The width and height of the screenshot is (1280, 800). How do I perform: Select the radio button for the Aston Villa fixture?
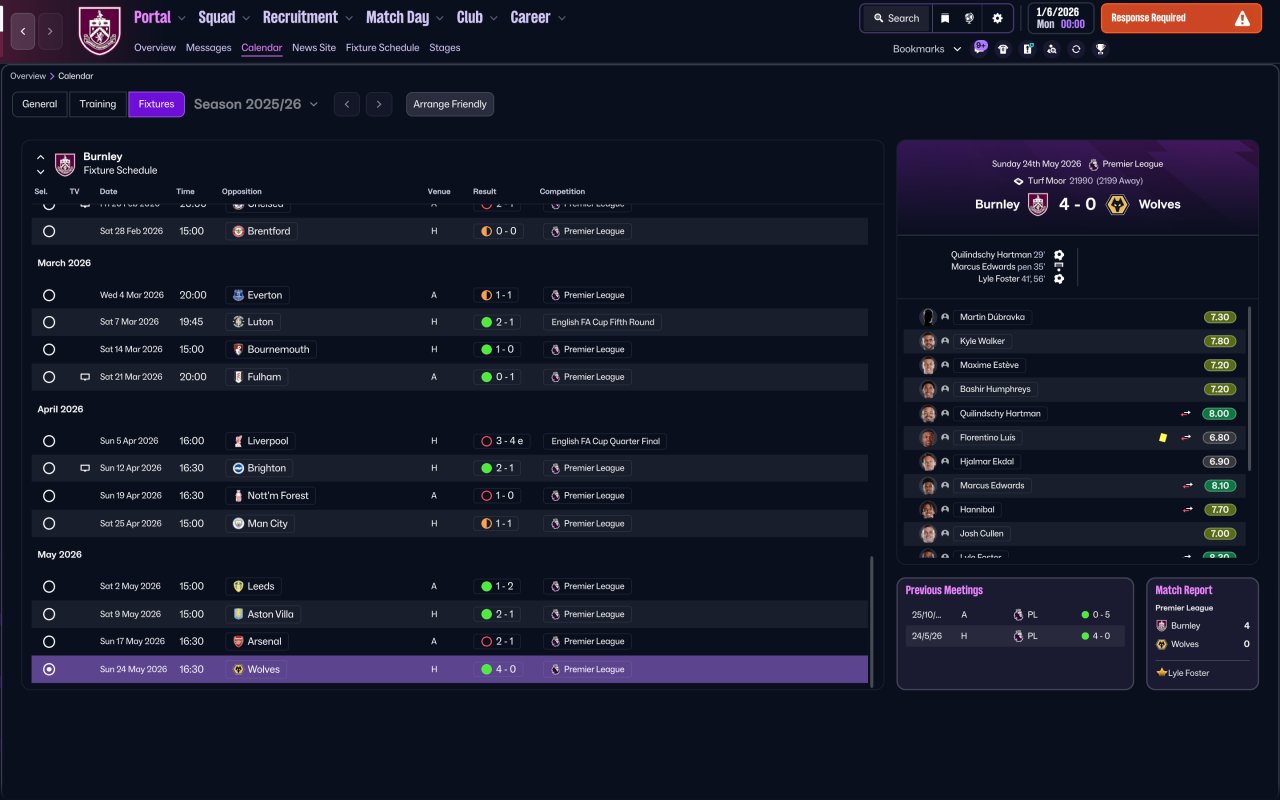[49, 614]
